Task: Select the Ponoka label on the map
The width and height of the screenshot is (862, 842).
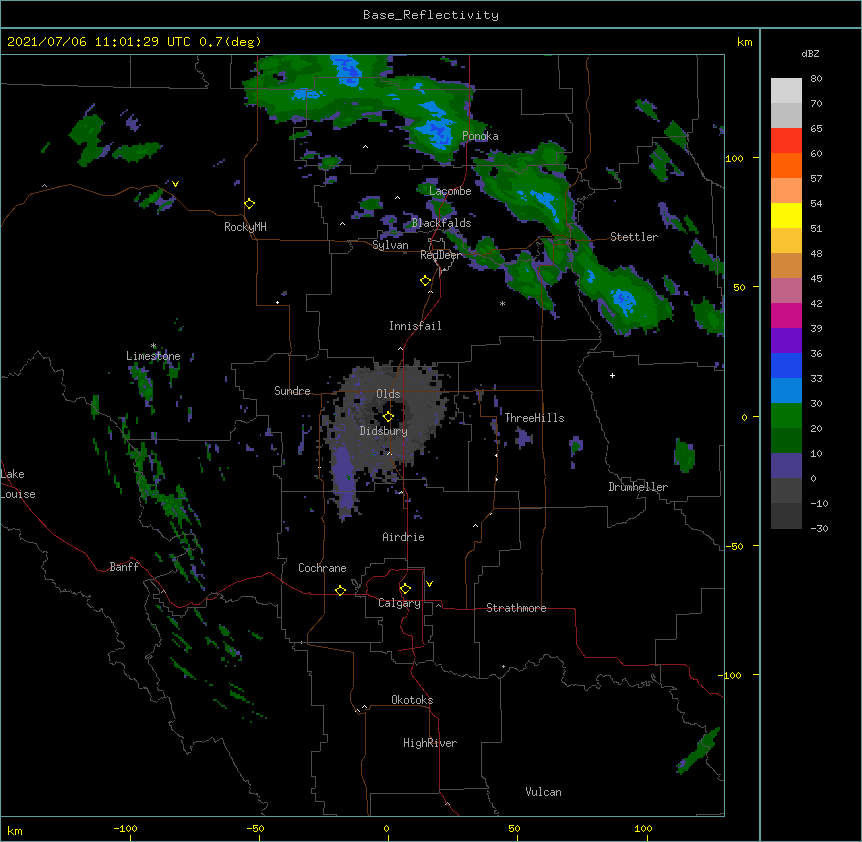Action: (480, 136)
